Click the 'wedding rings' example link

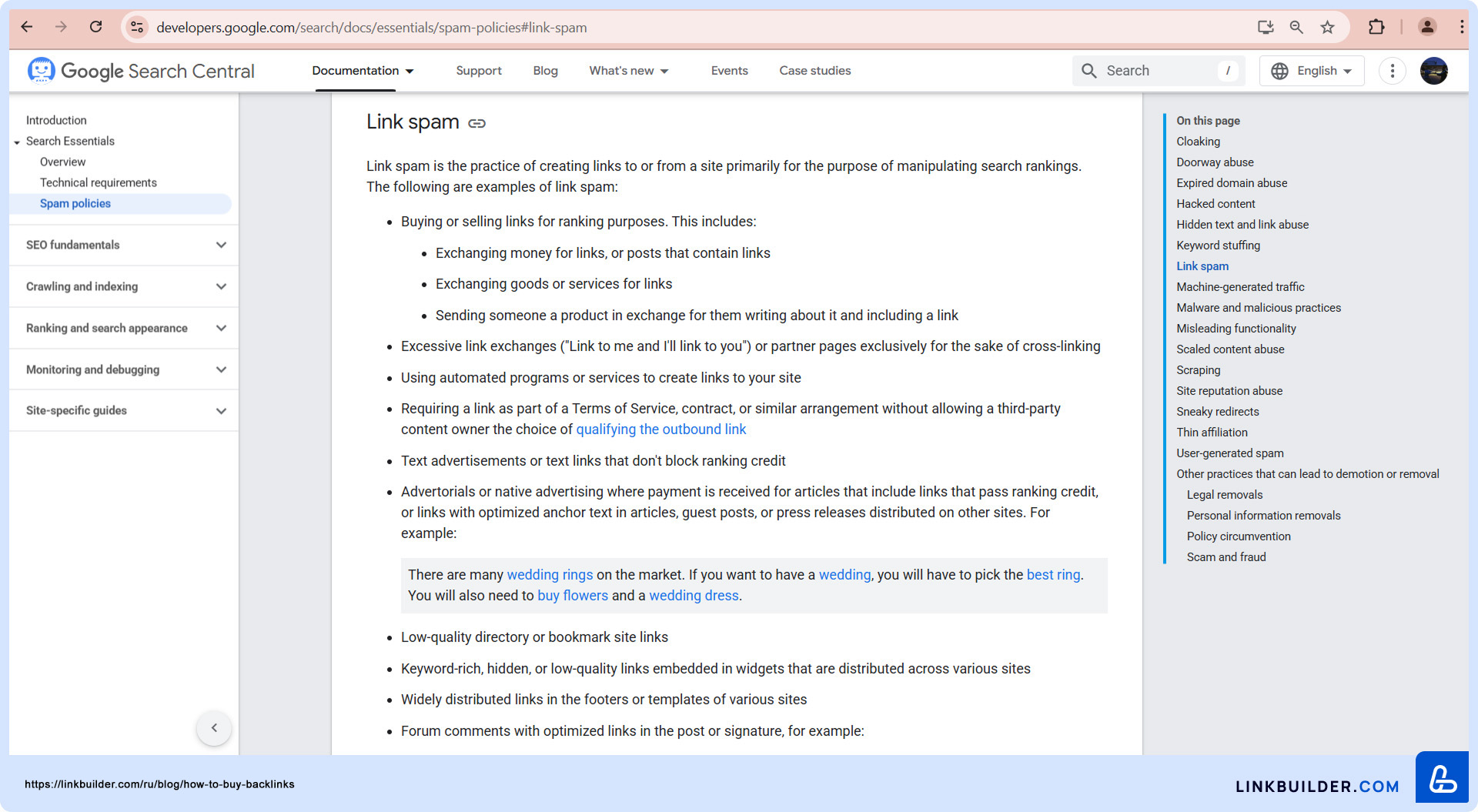click(550, 575)
